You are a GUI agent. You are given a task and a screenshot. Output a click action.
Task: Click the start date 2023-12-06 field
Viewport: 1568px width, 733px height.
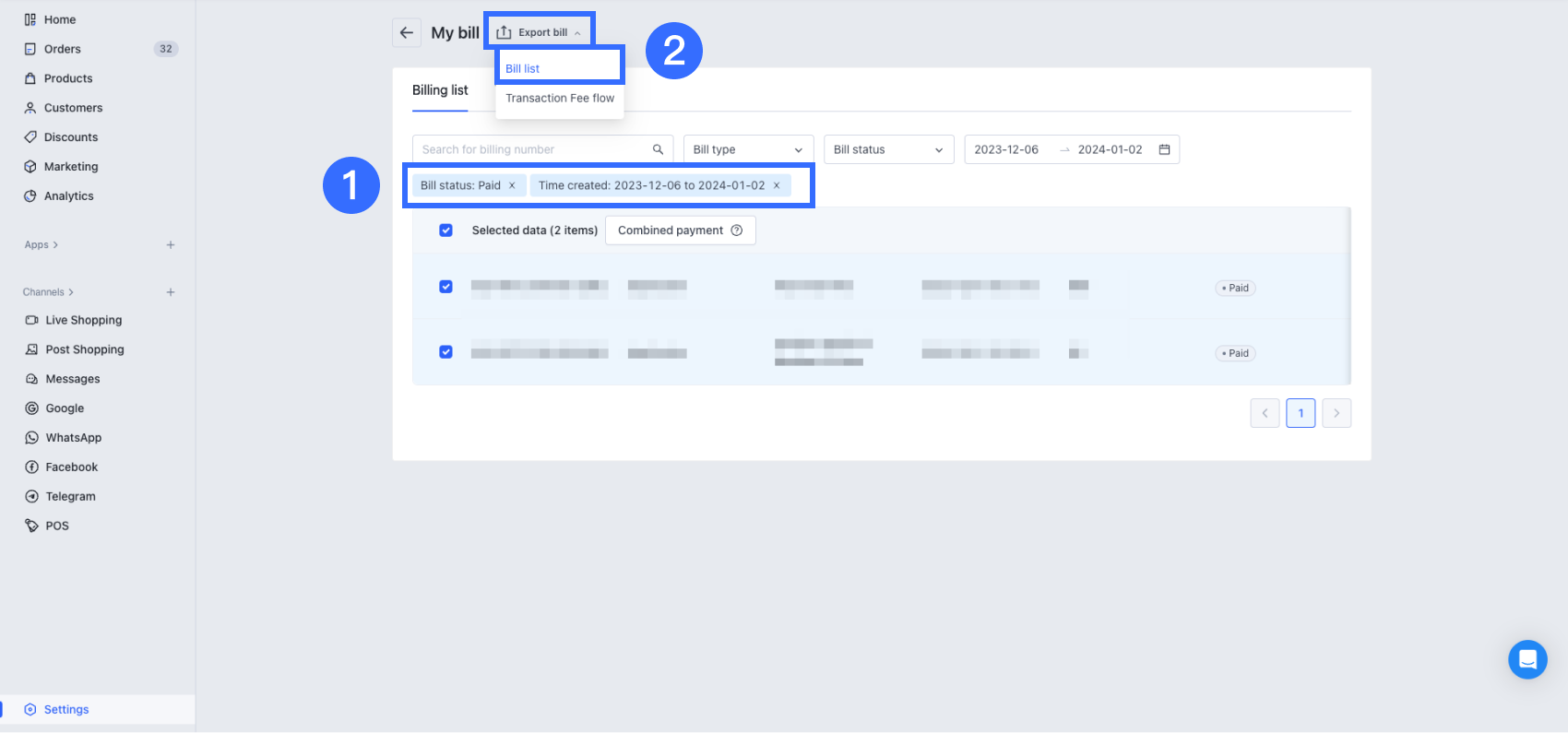(x=1006, y=149)
